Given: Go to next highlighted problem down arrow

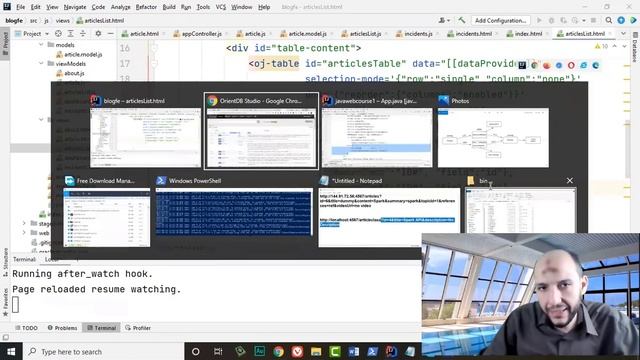Looking at the screenshot, I should (x=624, y=46).
